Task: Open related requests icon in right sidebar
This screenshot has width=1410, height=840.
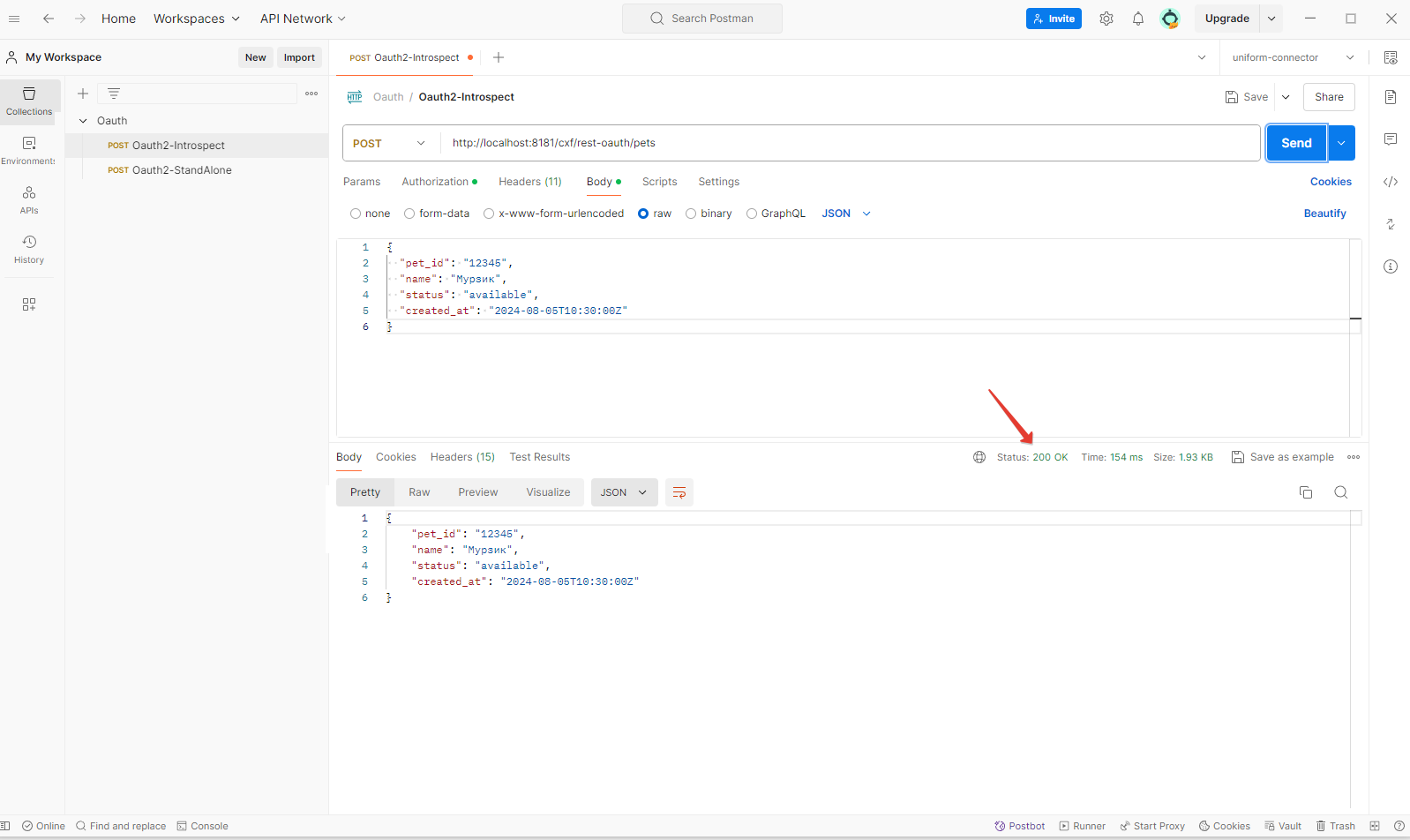Action: [1391, 224]
